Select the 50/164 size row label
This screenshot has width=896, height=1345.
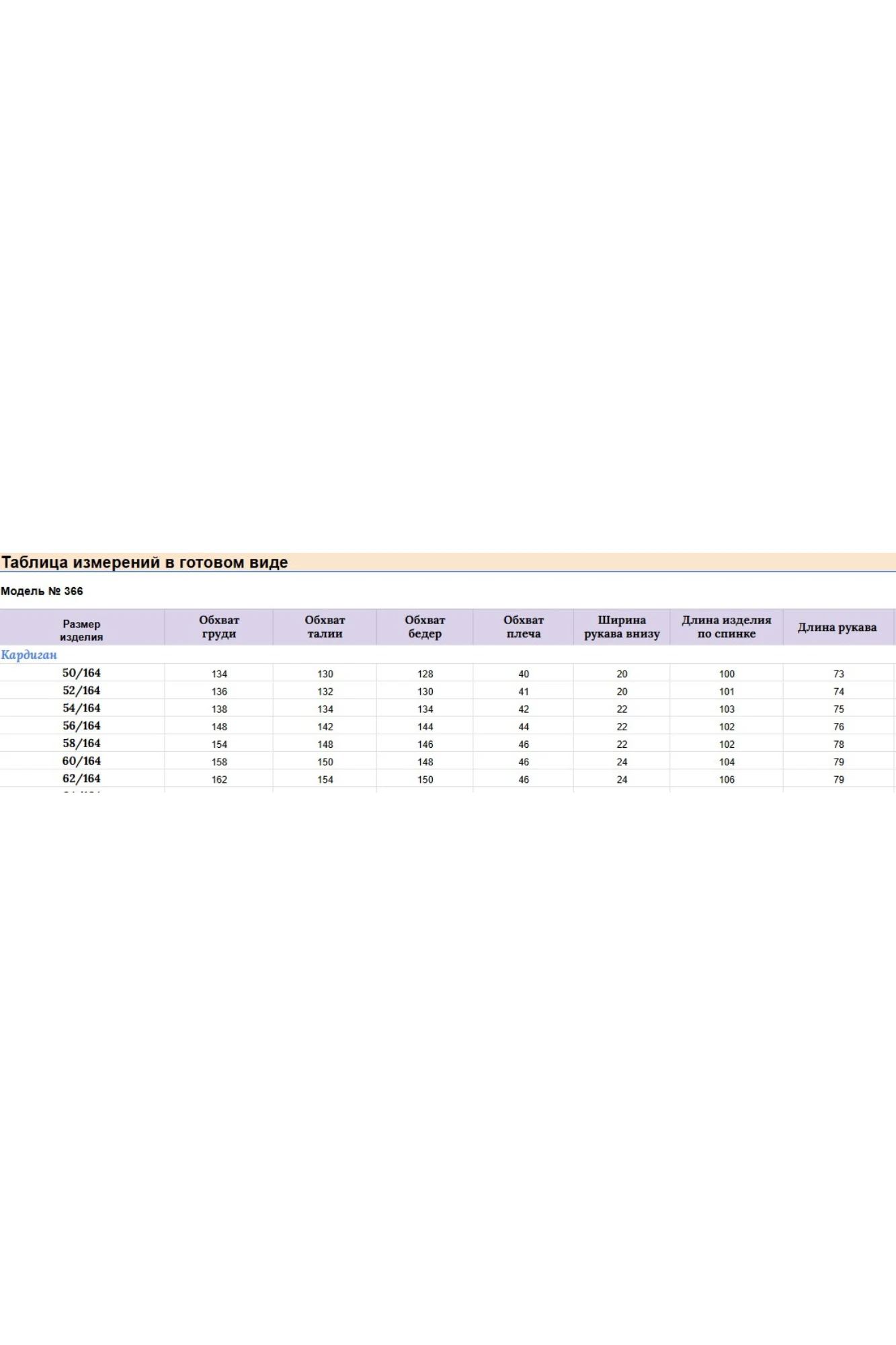(81, 673)
